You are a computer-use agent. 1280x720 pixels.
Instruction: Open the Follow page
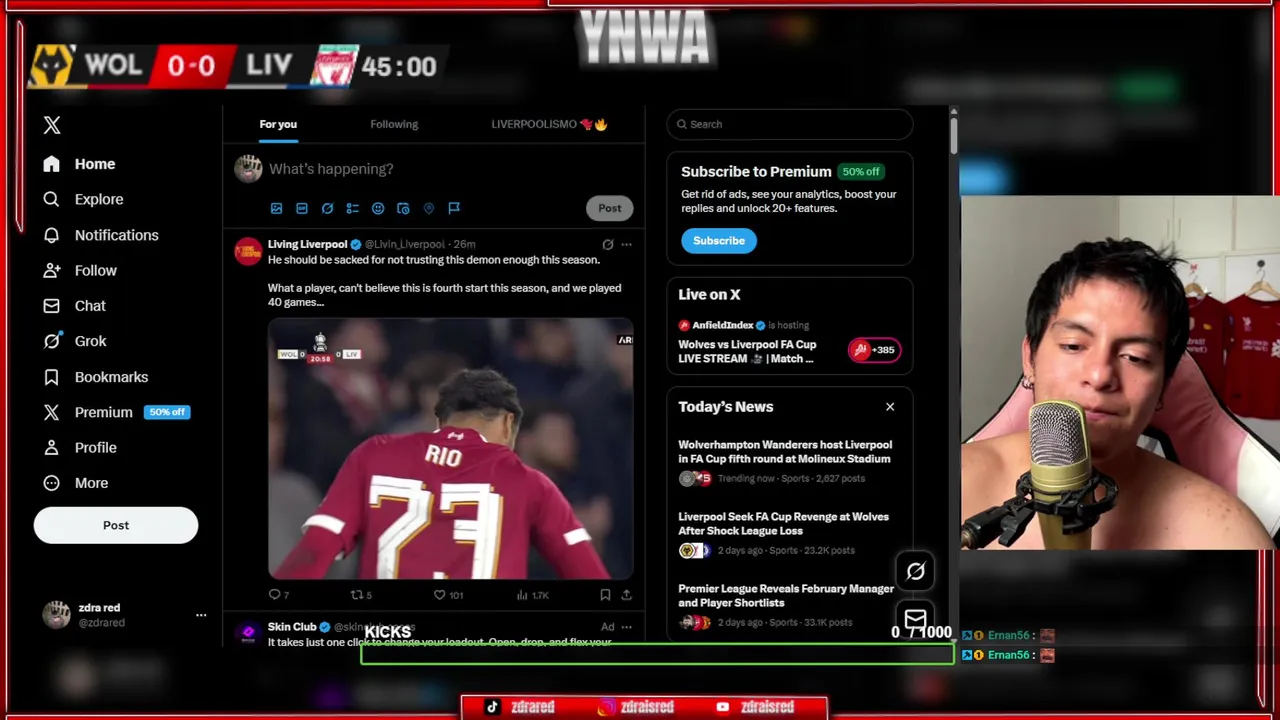[81, 270]
